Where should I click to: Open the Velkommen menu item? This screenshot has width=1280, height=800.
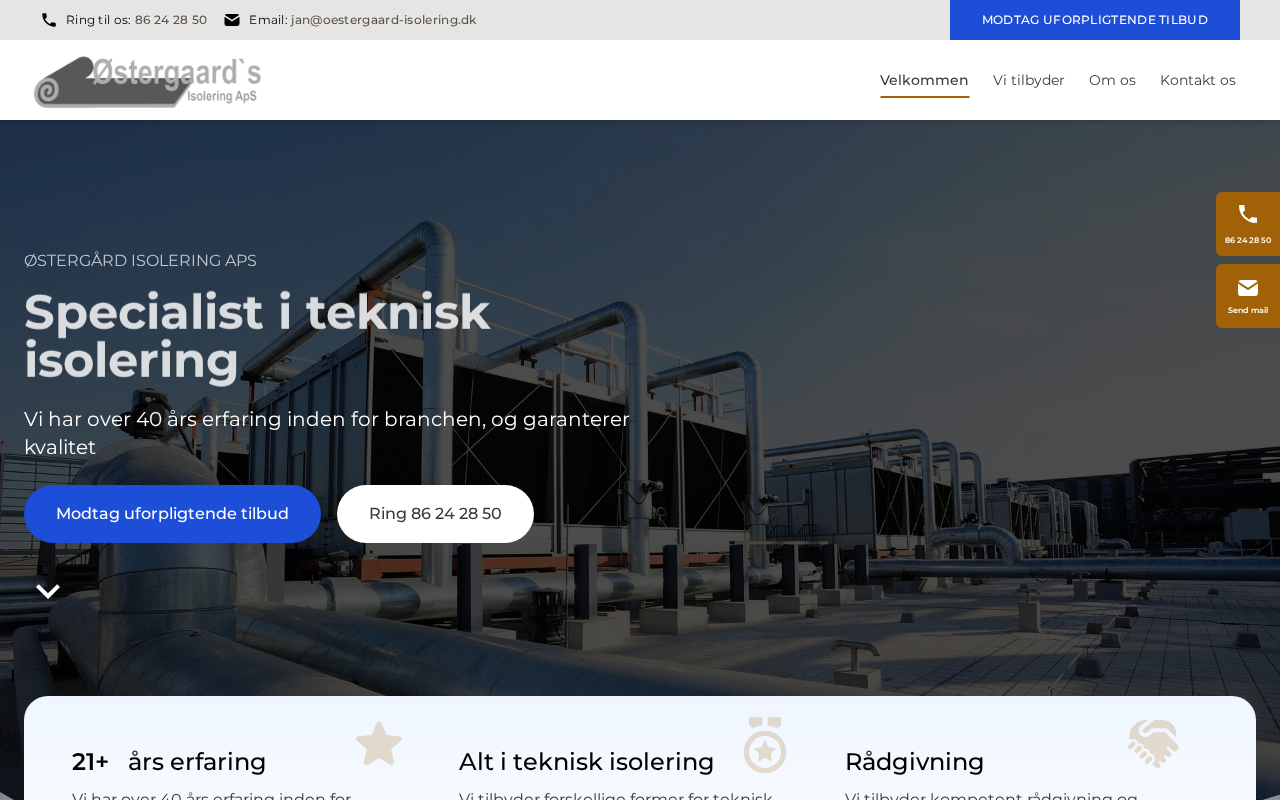924,80
